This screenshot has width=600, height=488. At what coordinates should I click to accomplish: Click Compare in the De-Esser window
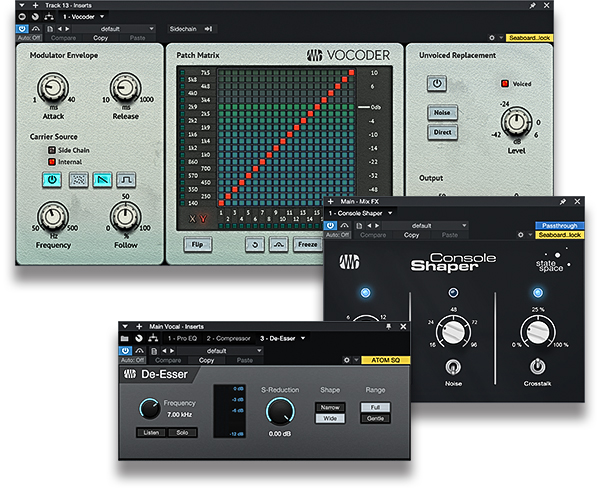[168, 360]
